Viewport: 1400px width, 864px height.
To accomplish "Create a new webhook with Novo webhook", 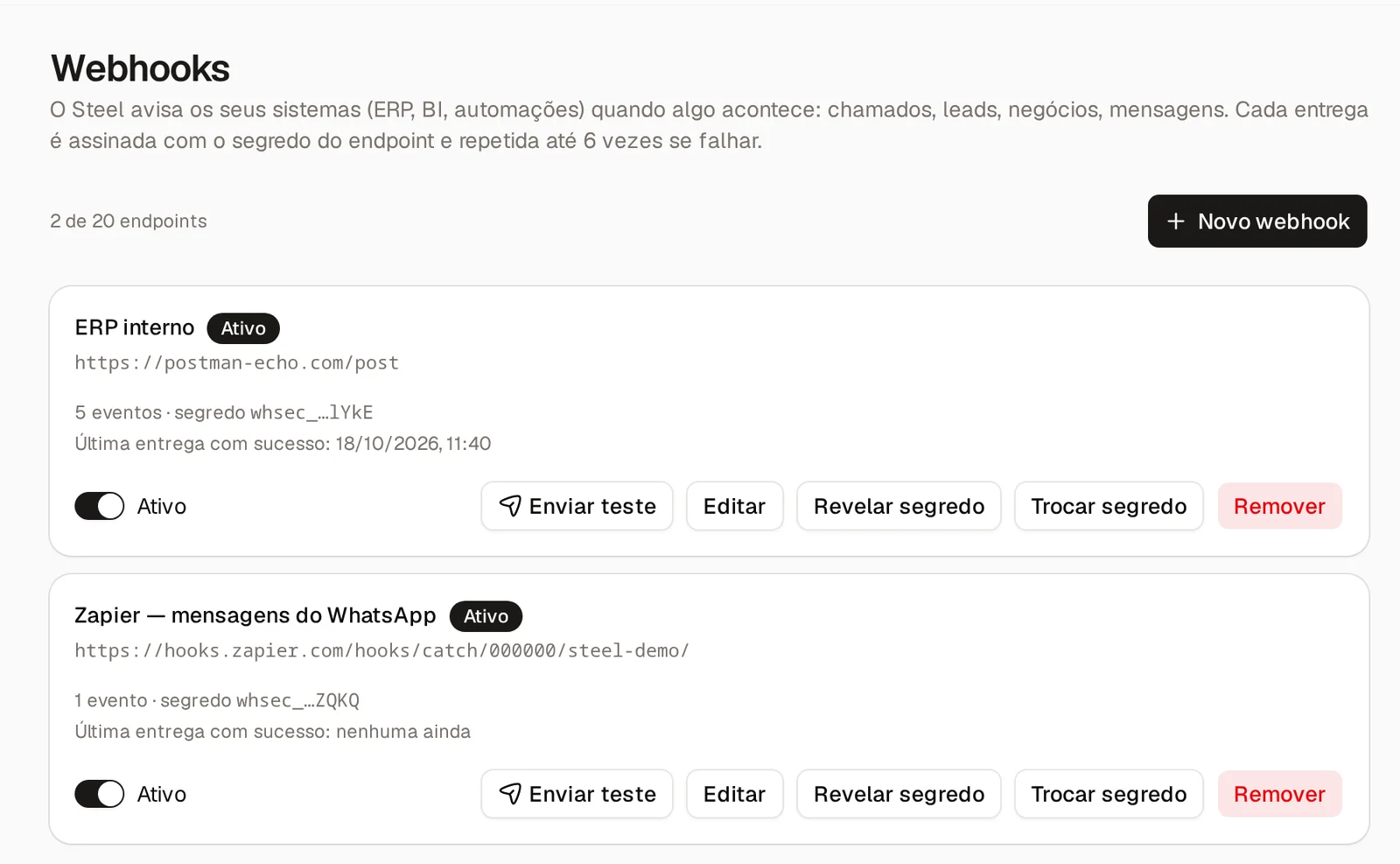I will point(1257,221).
